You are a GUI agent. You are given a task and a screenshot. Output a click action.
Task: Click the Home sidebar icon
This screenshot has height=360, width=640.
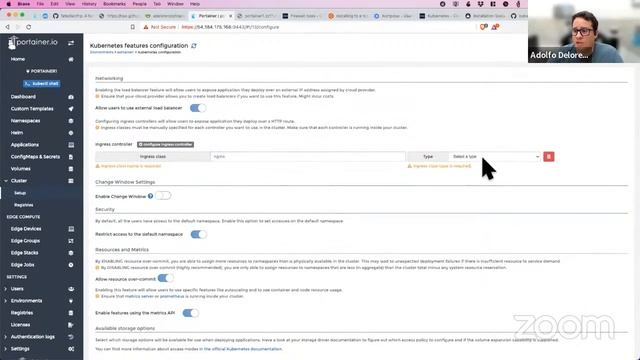coord(71,59)
